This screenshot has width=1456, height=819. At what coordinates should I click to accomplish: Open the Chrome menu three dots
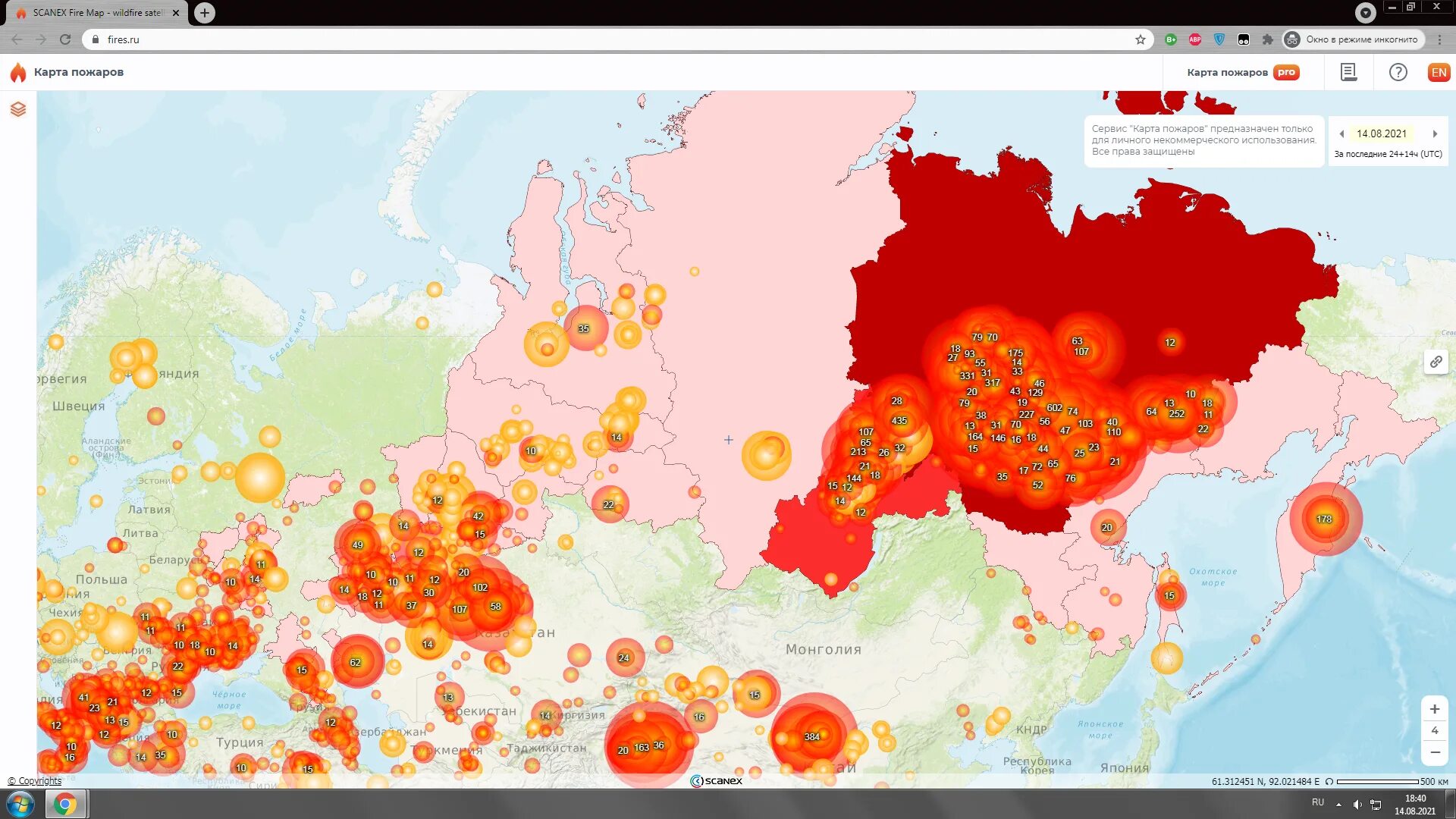point(1439,39)
